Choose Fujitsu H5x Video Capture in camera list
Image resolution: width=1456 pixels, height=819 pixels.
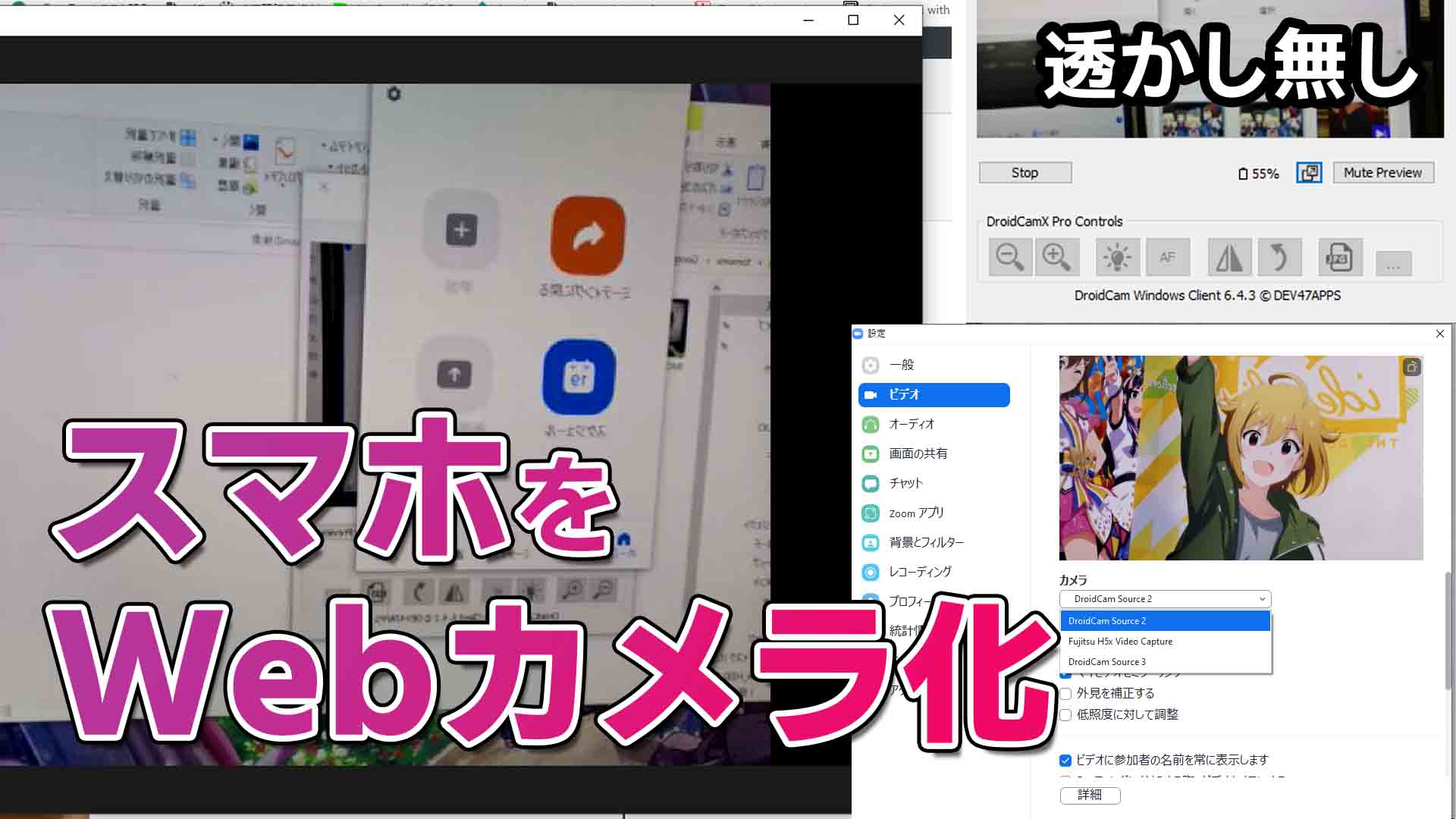(x=1166, y=642)
